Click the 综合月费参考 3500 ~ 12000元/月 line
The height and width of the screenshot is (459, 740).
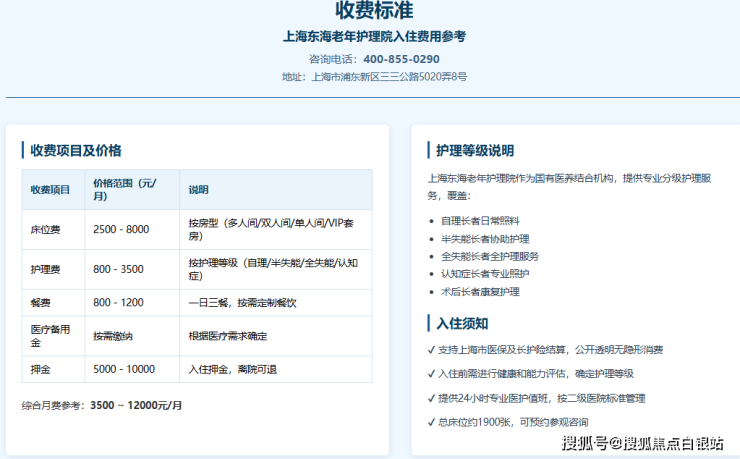101,405
